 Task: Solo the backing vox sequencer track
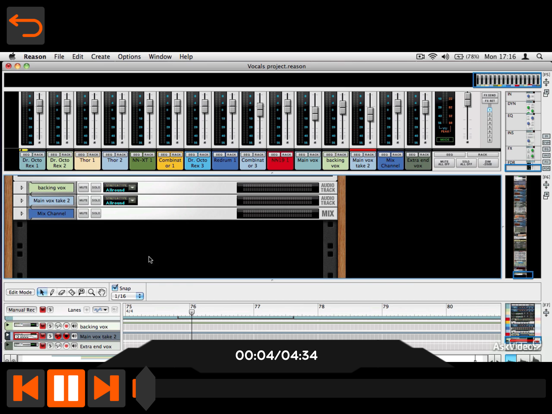click(x=50, y=326)
